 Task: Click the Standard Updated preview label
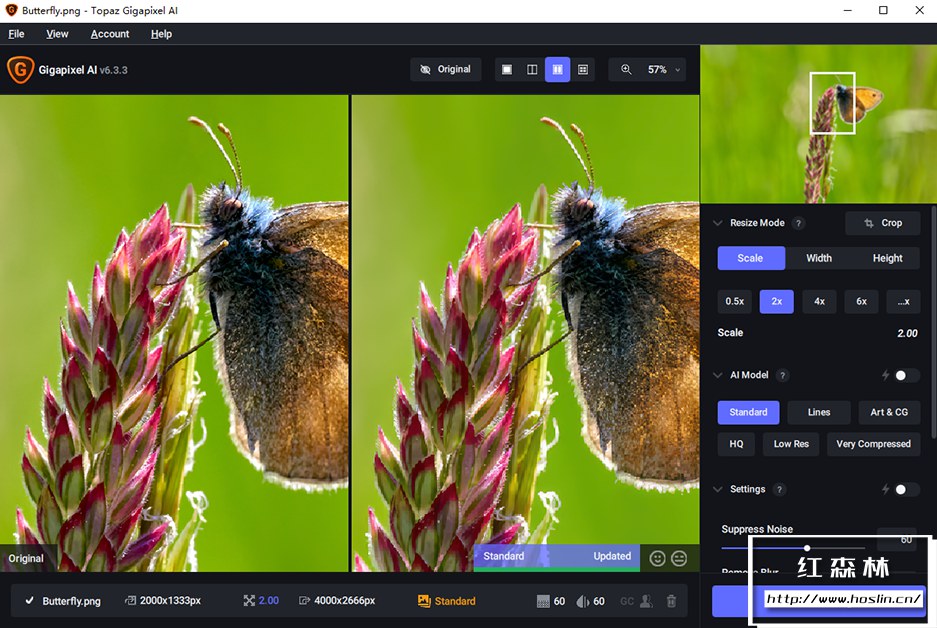point(557,556)
